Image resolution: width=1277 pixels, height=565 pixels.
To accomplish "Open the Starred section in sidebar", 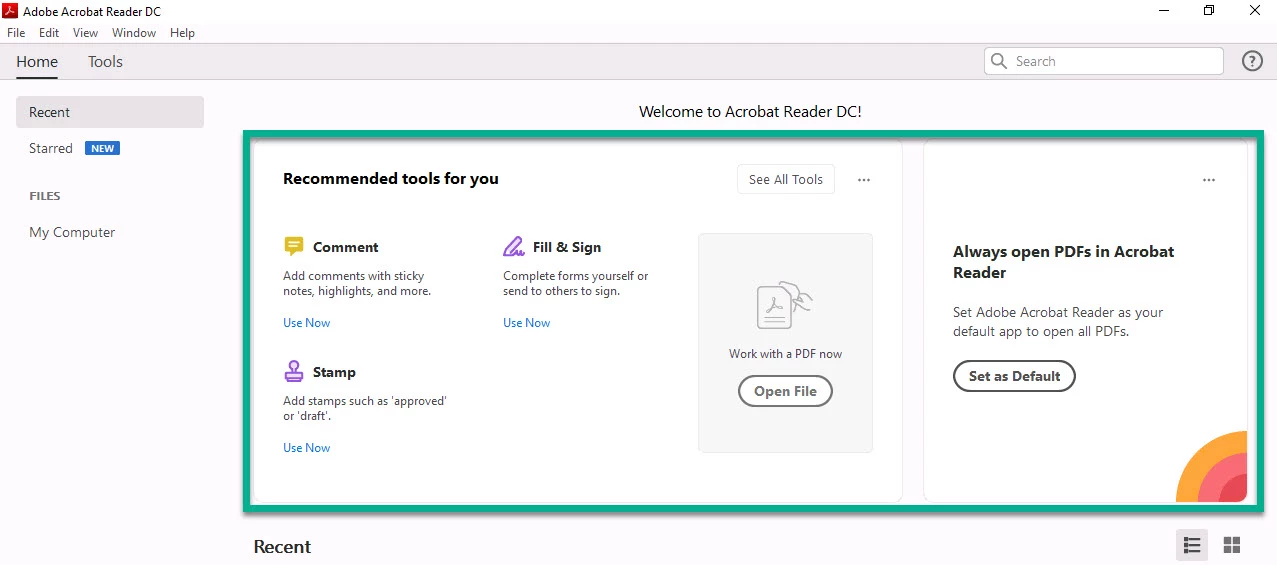I will [51, 148].
